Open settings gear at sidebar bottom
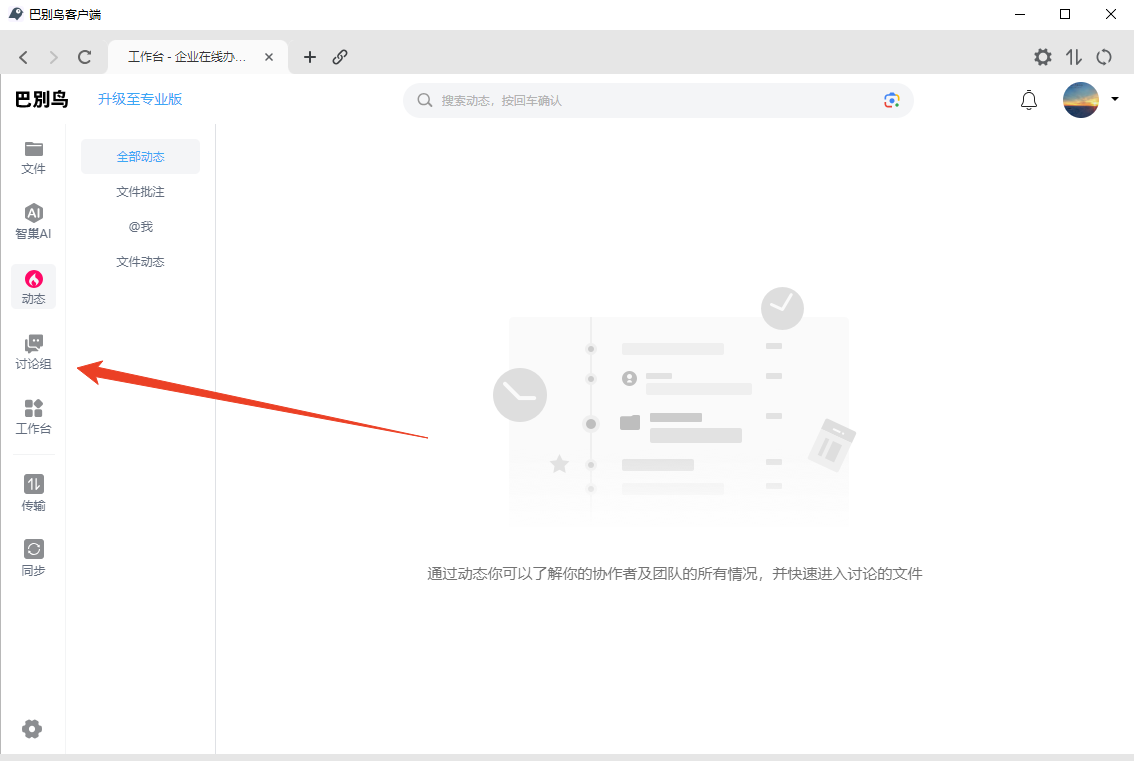 pos(32,728)
